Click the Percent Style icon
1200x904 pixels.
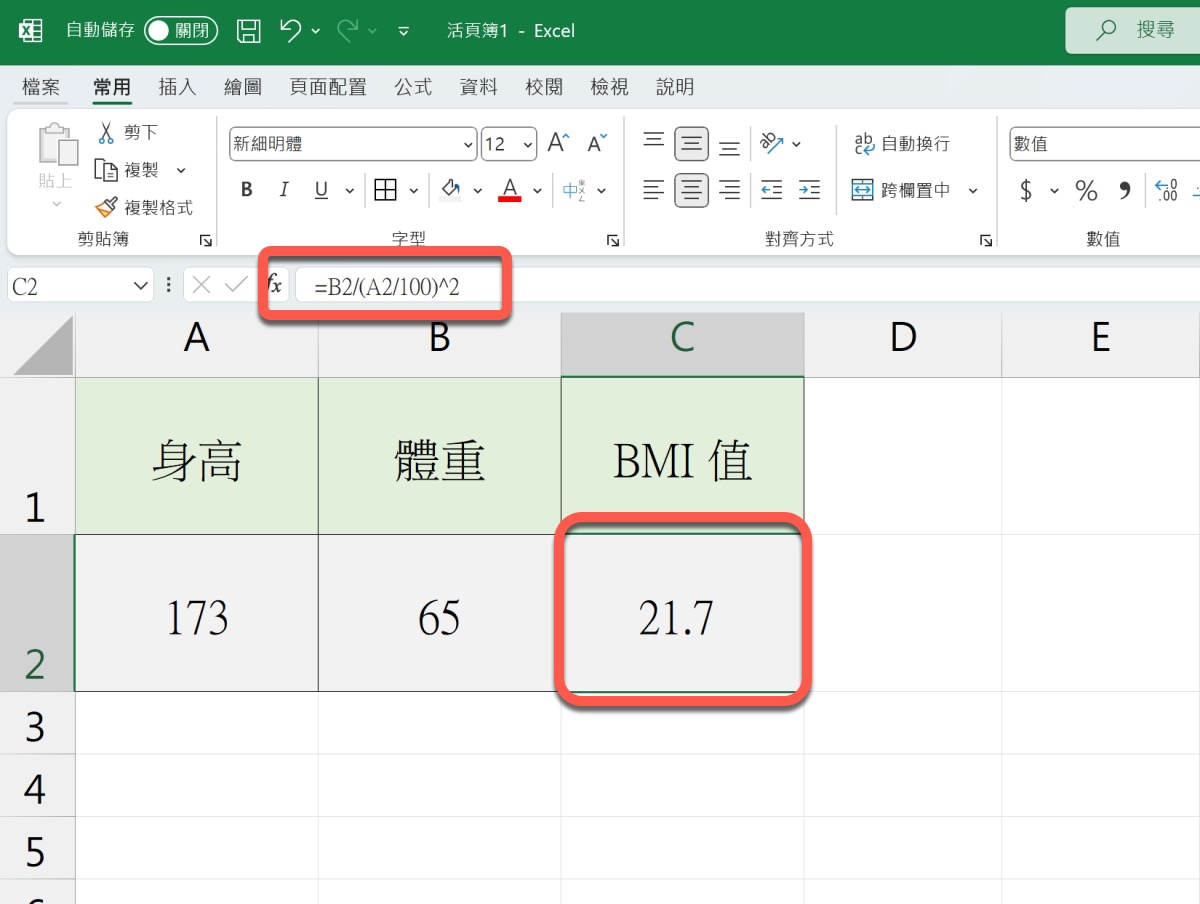[1086, 190]
